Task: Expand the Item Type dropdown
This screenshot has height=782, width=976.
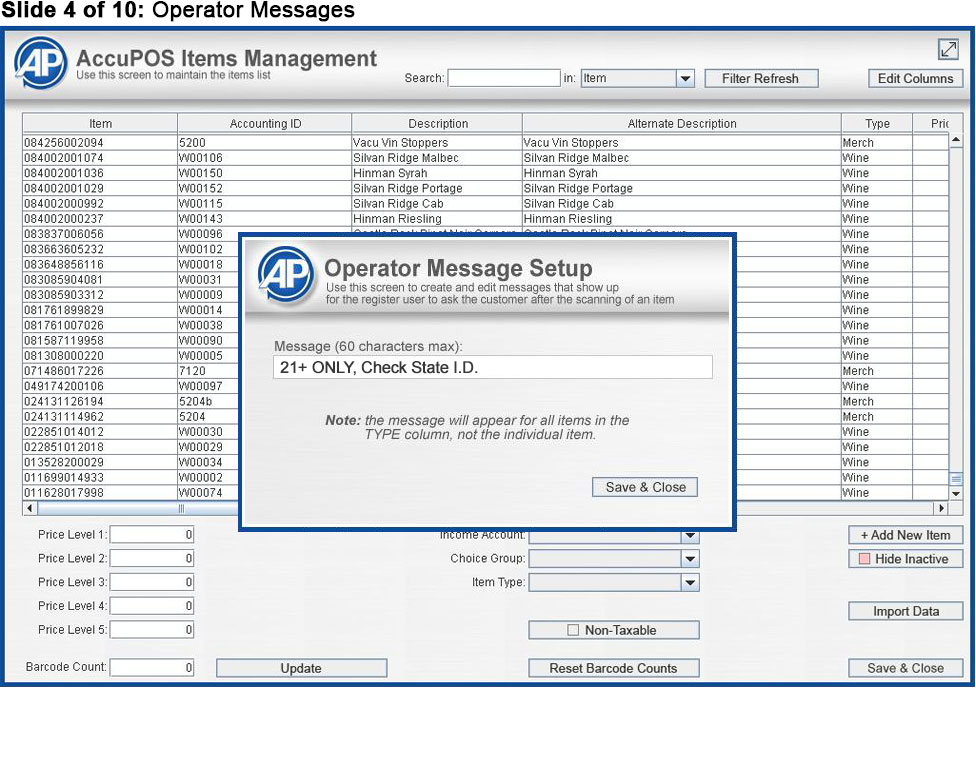Action: click(x=690, y=583)
